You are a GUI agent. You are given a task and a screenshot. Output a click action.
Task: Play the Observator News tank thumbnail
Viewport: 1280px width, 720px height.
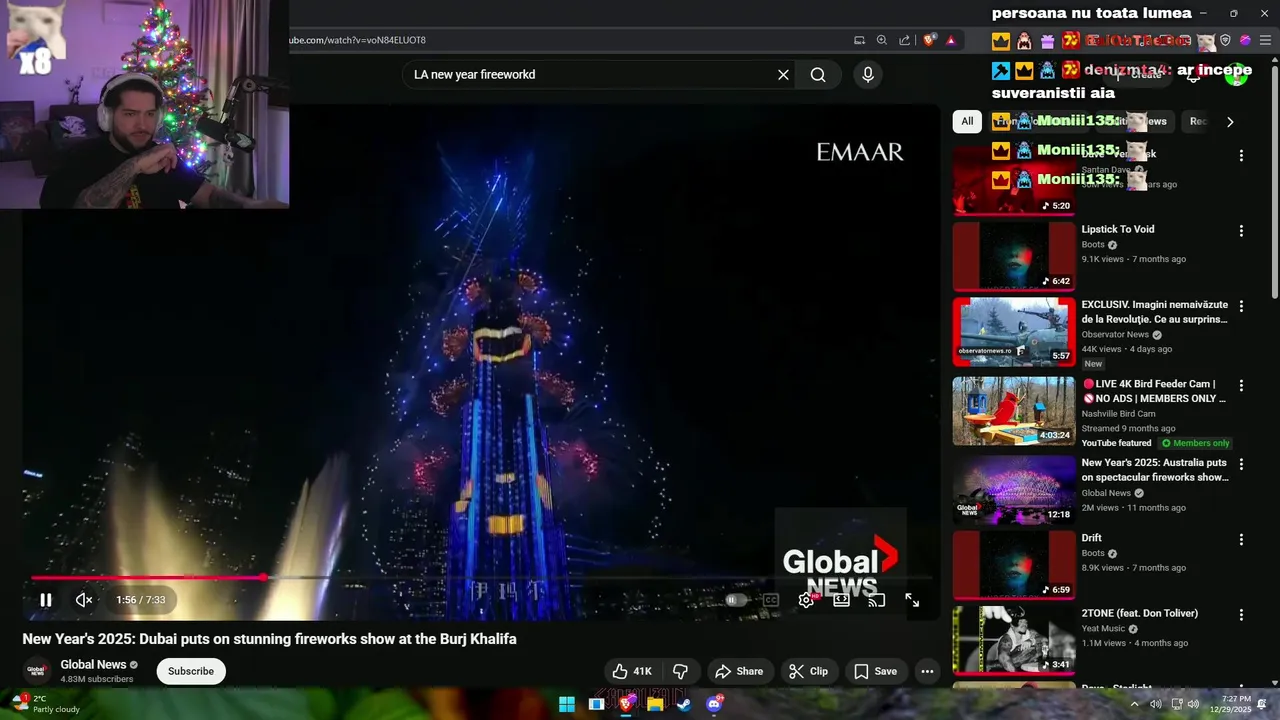(x=1014, y=332)
